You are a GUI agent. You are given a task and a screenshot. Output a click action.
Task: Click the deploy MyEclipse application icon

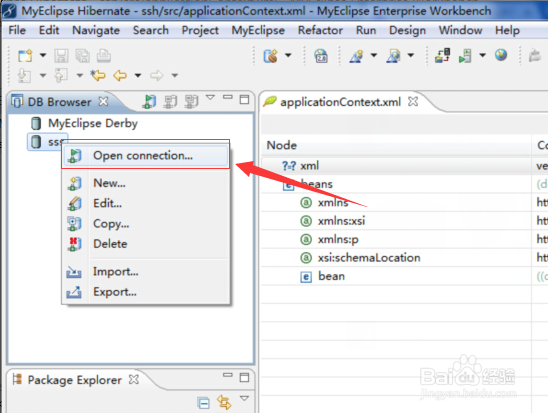271,56
